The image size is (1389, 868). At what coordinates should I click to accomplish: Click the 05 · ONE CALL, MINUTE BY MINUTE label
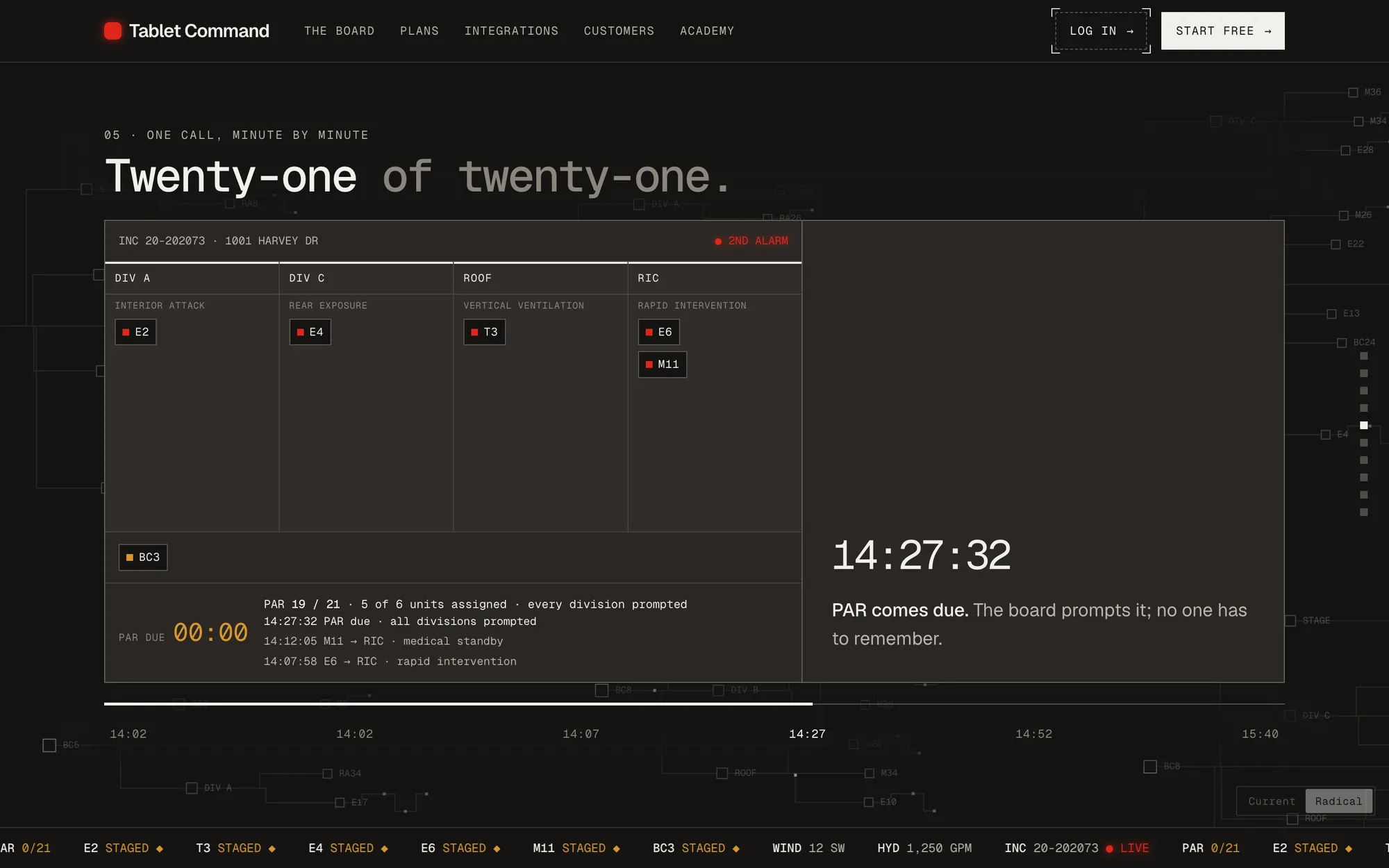pyautogui.click(x=236, y=135)
